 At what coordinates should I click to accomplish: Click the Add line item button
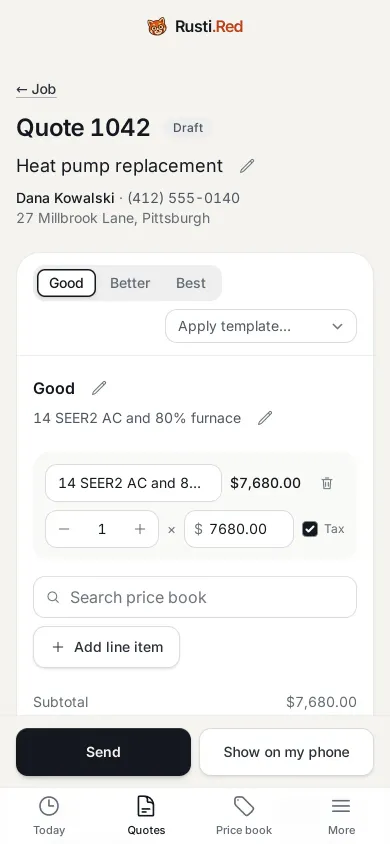[107, 647]
